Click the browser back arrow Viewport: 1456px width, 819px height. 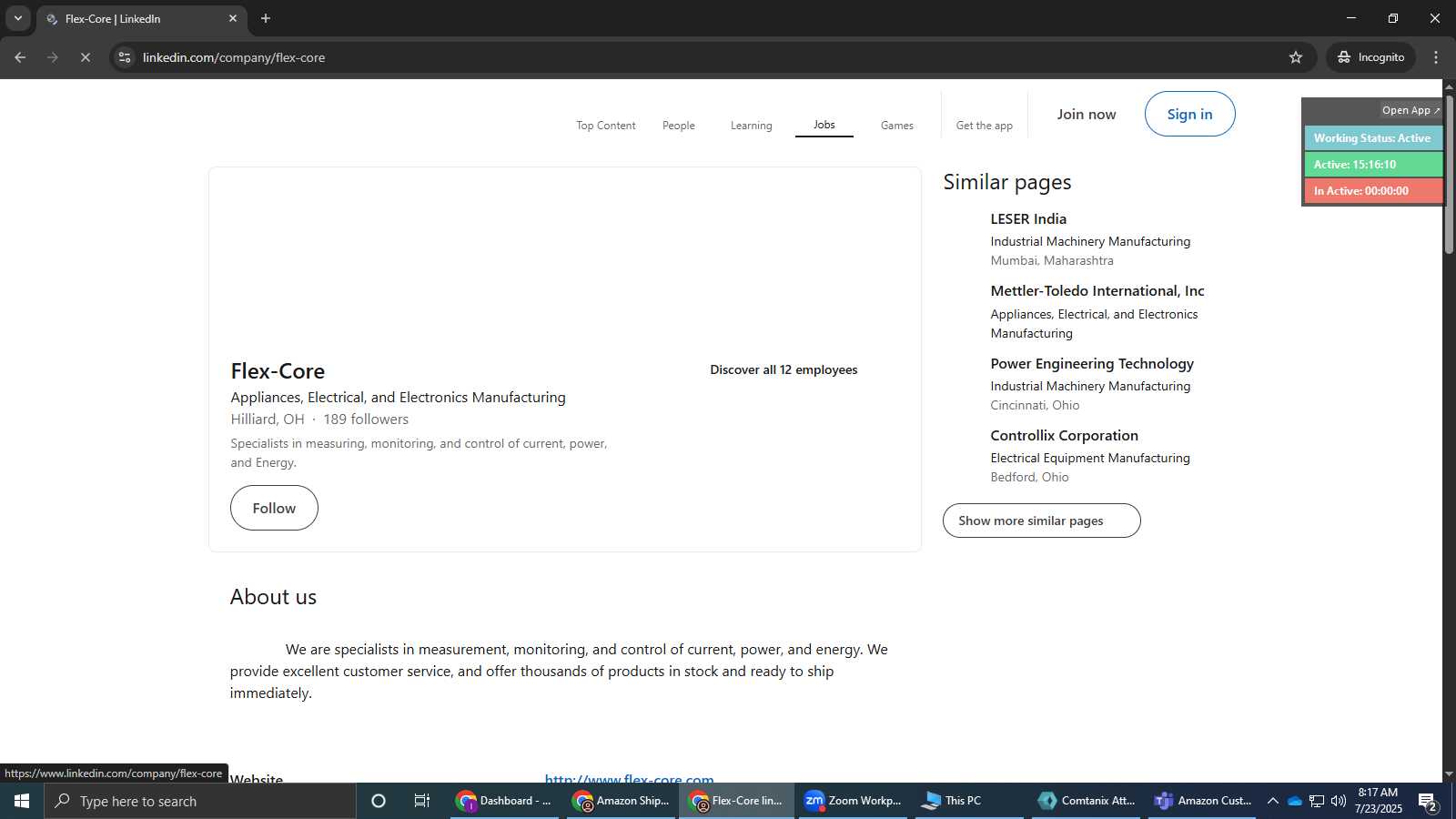pyautogui.click(x=20, y=57)
